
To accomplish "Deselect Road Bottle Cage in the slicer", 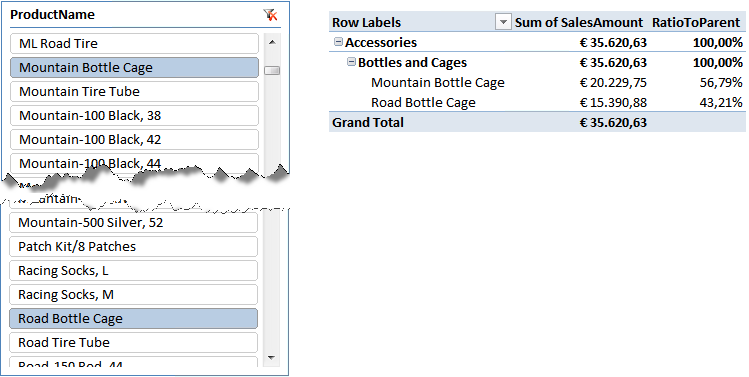I will point(133,318).
